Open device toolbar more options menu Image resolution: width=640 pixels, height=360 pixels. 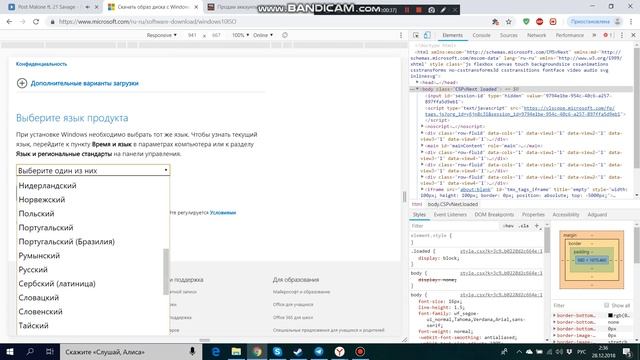click(x=401, y=36)
